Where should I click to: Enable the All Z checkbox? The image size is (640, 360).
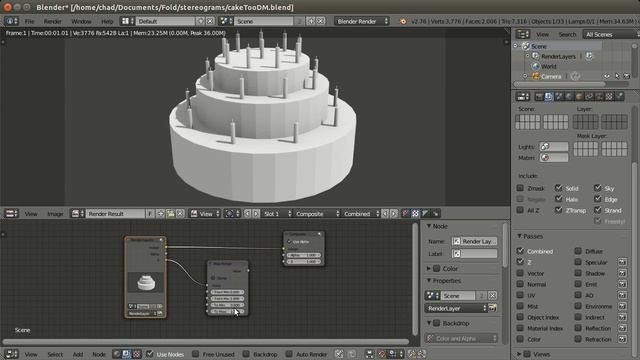point(520,210)
